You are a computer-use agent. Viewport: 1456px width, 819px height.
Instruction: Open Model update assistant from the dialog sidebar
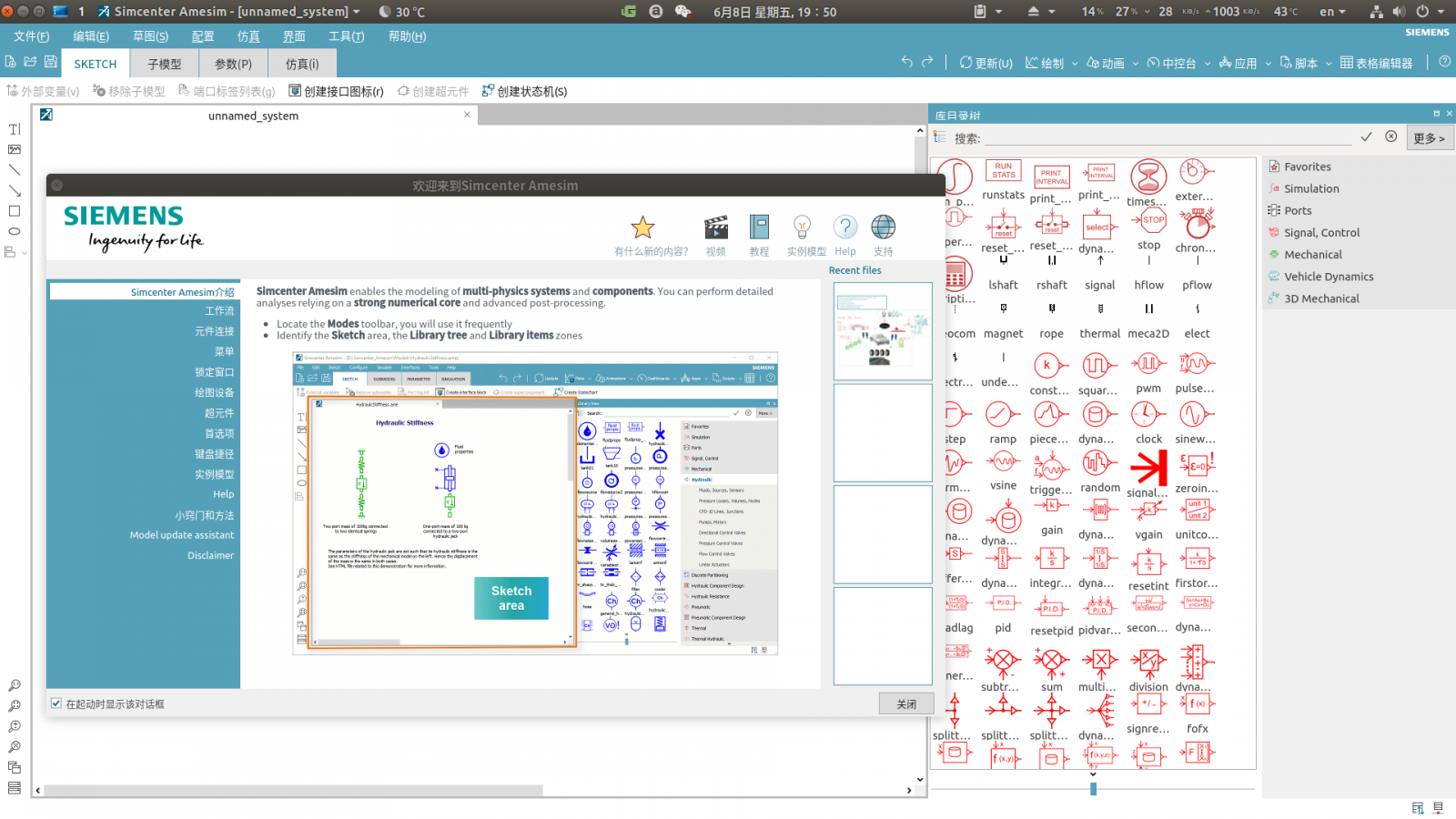pos(181,535)
